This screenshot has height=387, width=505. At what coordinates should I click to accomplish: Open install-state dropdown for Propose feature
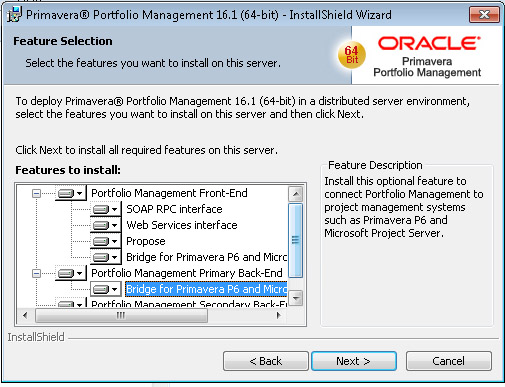point(105,241)
